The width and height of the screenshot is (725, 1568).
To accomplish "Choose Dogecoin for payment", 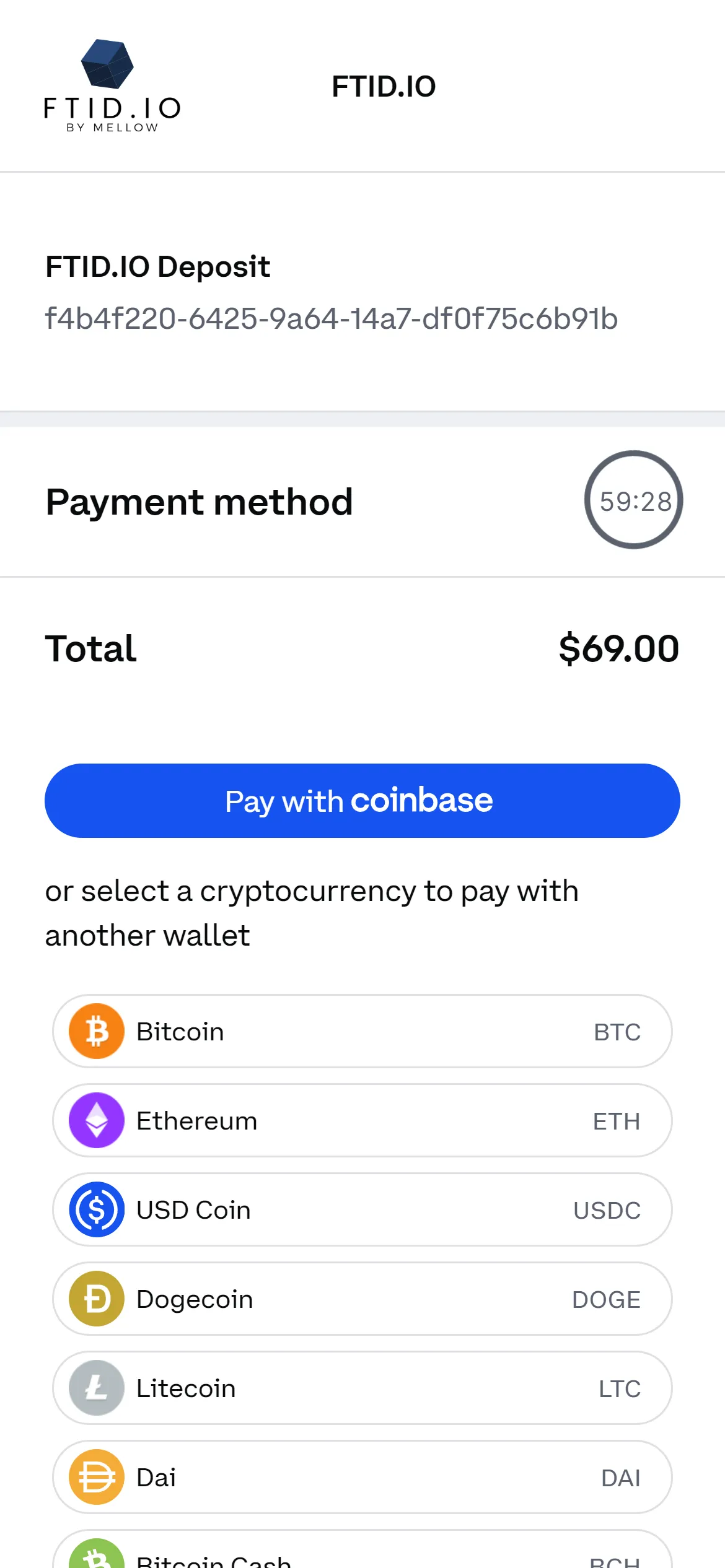I will point(362,1299).
